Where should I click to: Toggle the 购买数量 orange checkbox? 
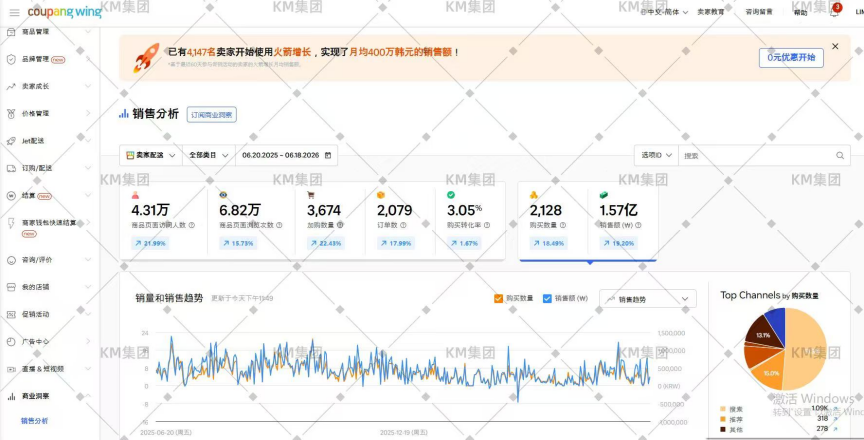tap(498, 298)
